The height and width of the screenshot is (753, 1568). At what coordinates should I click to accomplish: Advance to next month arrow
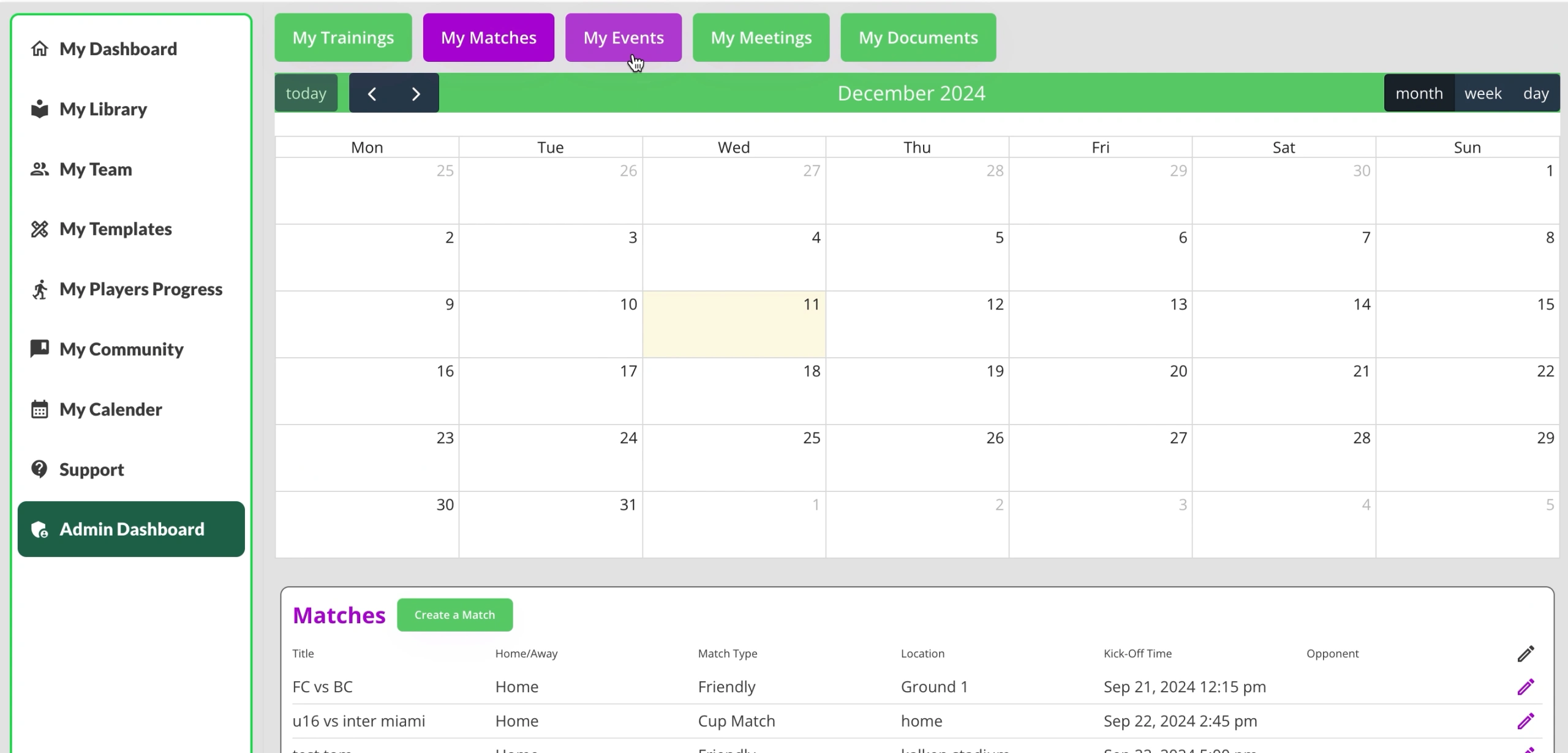(x=416, y=93)
